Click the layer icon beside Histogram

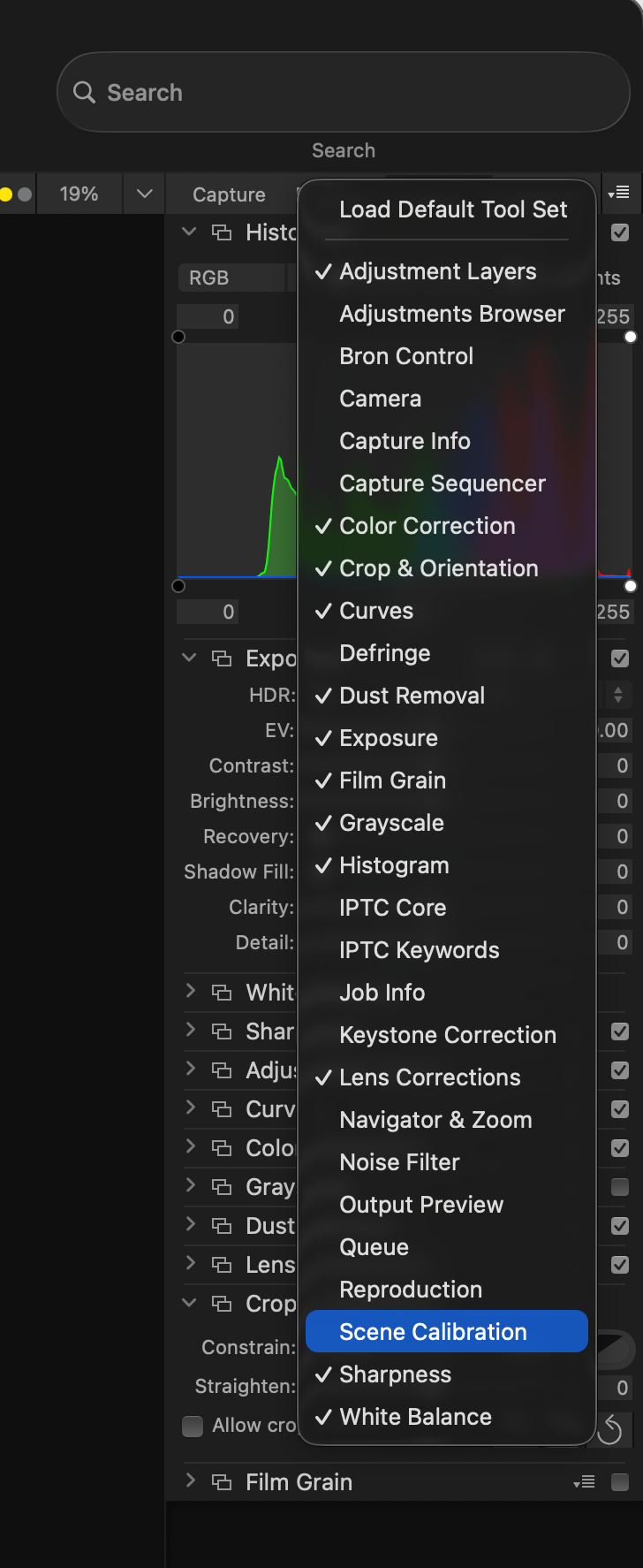tap(222, 232)
